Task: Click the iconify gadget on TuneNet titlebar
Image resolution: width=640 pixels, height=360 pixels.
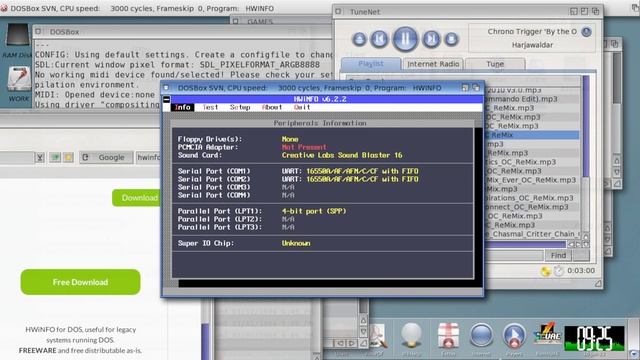Action: [573, 11]
